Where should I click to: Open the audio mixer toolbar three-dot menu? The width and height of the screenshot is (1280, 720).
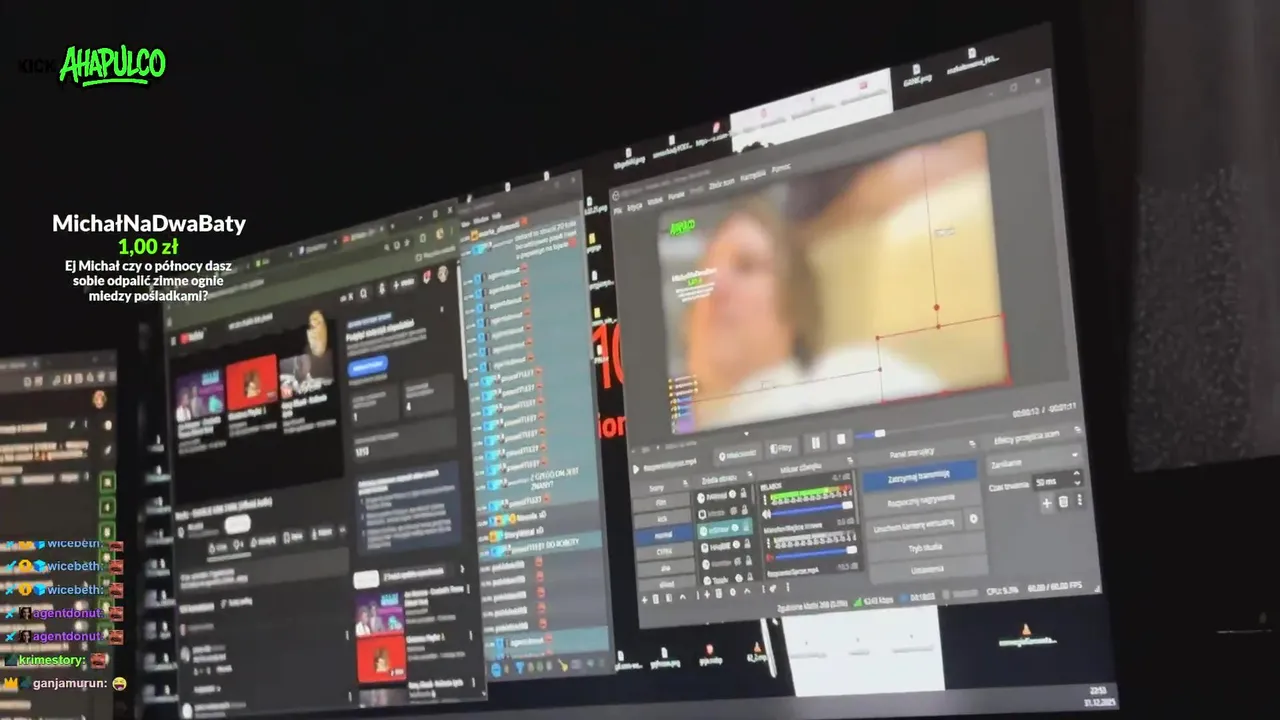pos(788,587)
